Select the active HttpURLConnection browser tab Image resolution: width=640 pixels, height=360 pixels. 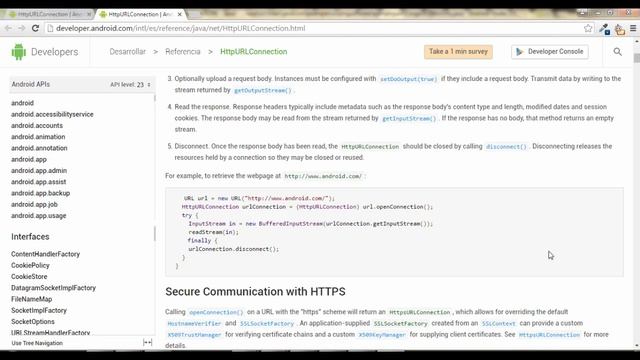tap(140, 14)
